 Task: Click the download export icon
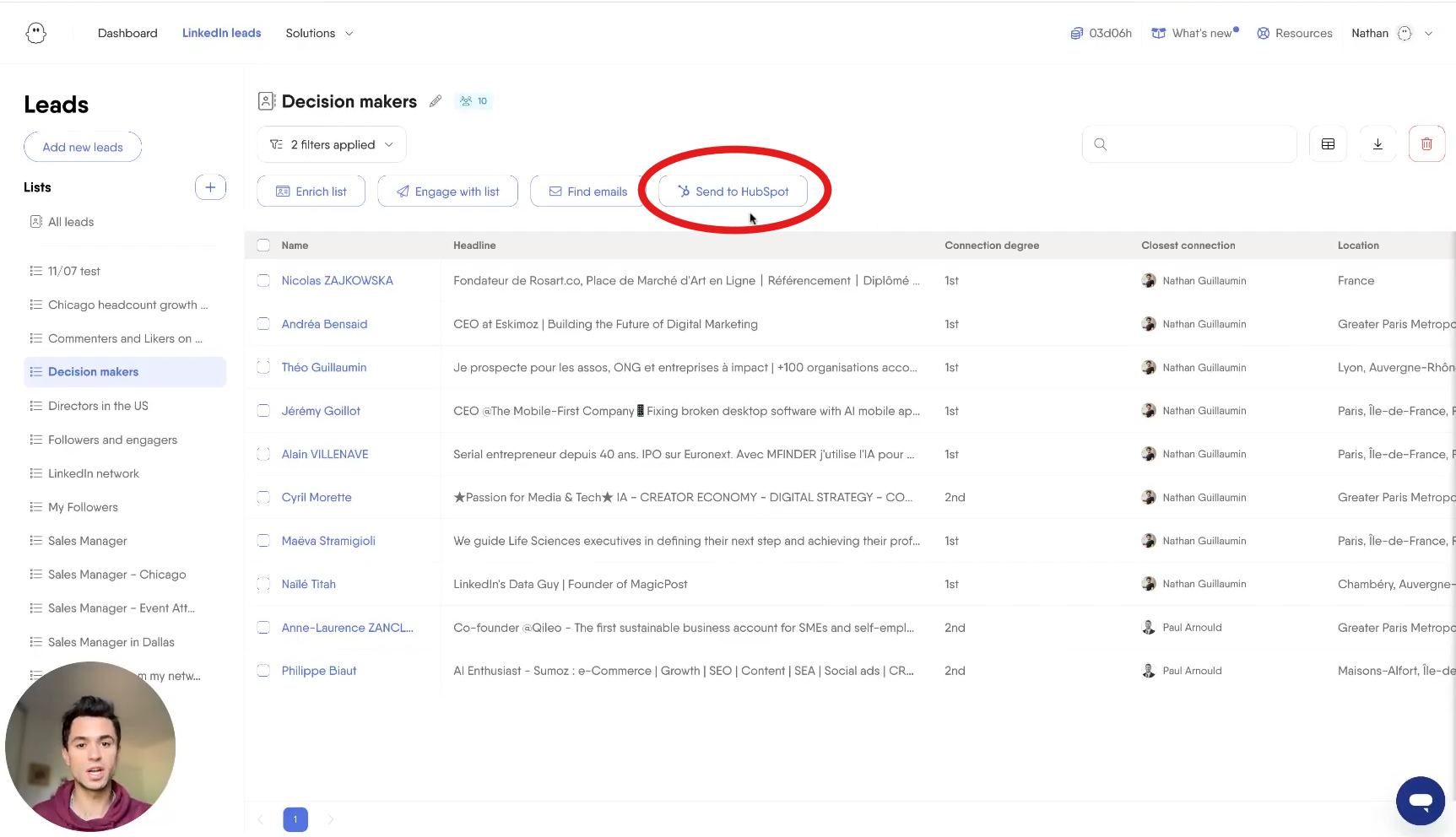click(1378, 143)
